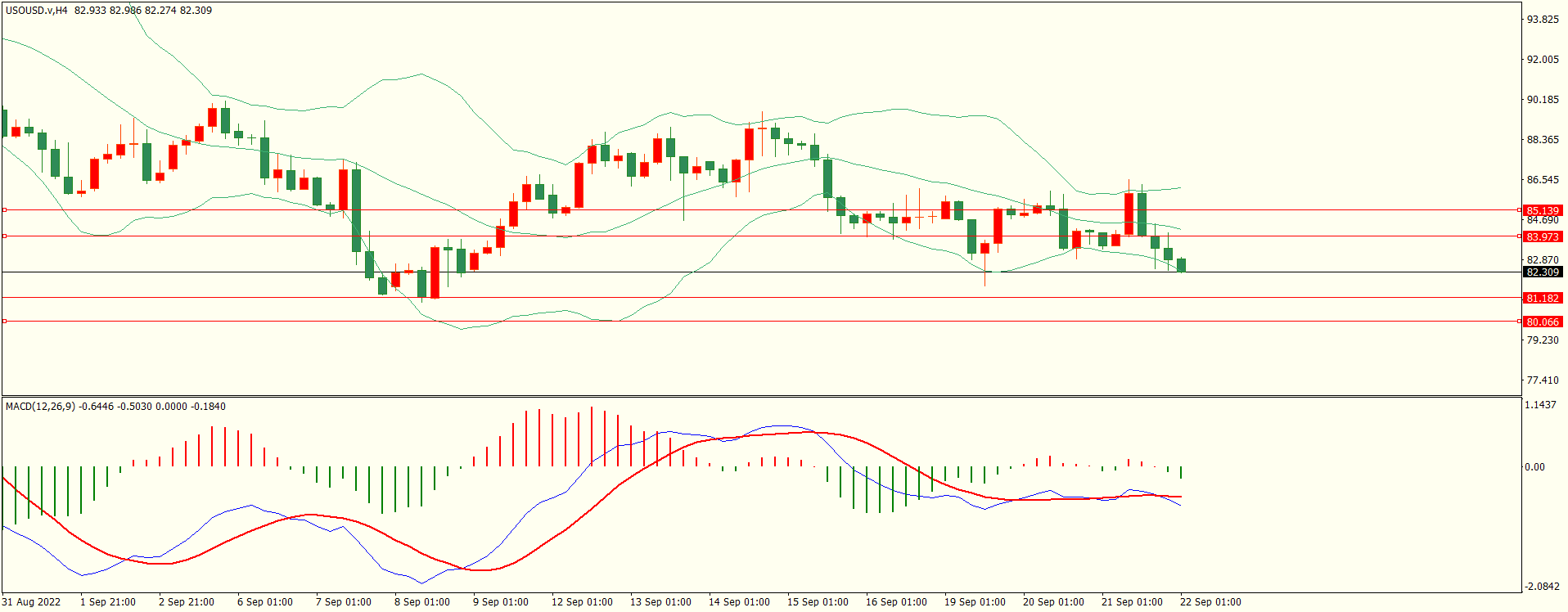The image size is (1568, 612).
Task: Select the red 83.973 price level label
Action: 1543,236
